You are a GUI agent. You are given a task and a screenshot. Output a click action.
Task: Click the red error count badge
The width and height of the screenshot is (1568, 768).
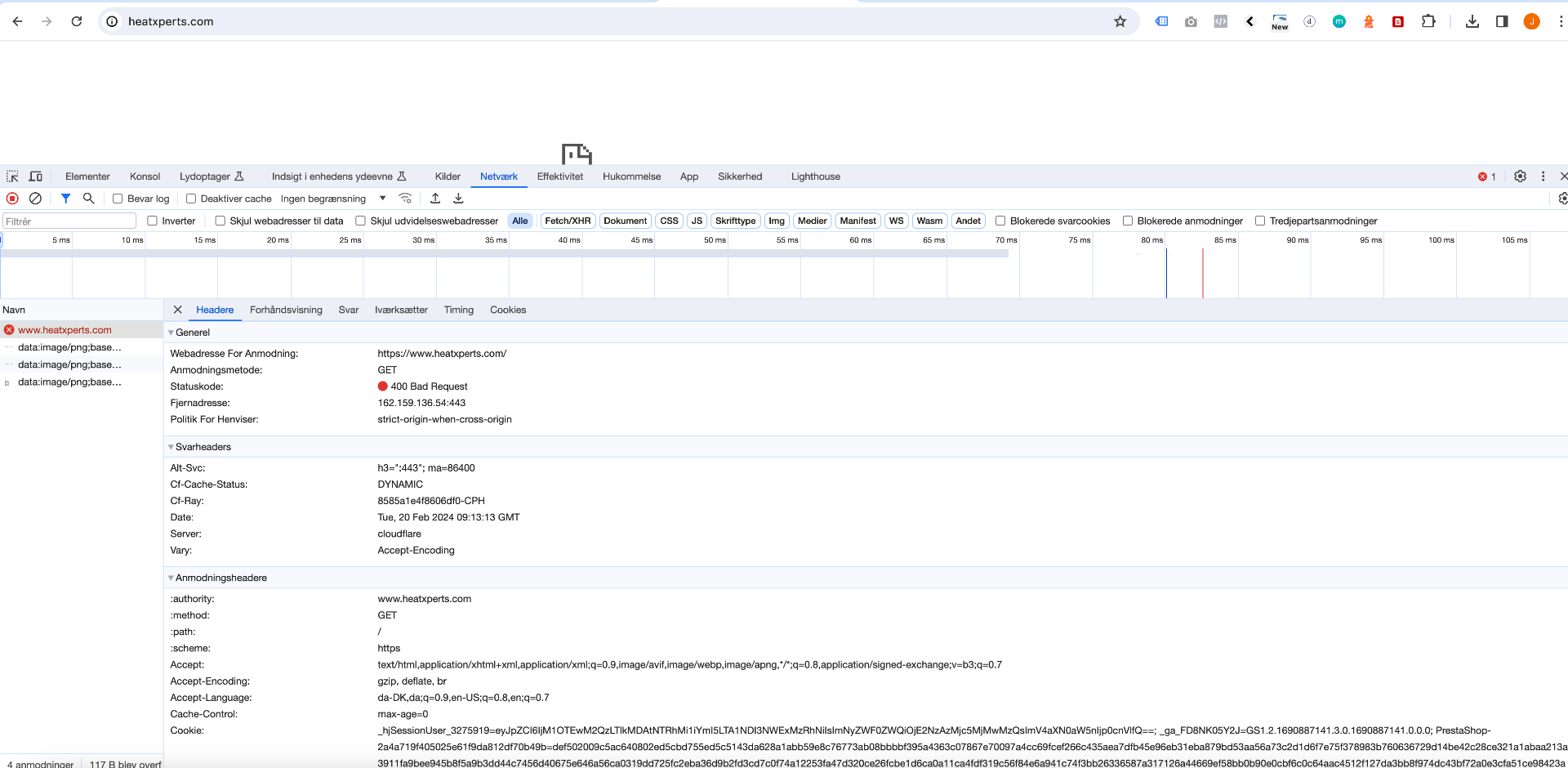pos(1487,176)
